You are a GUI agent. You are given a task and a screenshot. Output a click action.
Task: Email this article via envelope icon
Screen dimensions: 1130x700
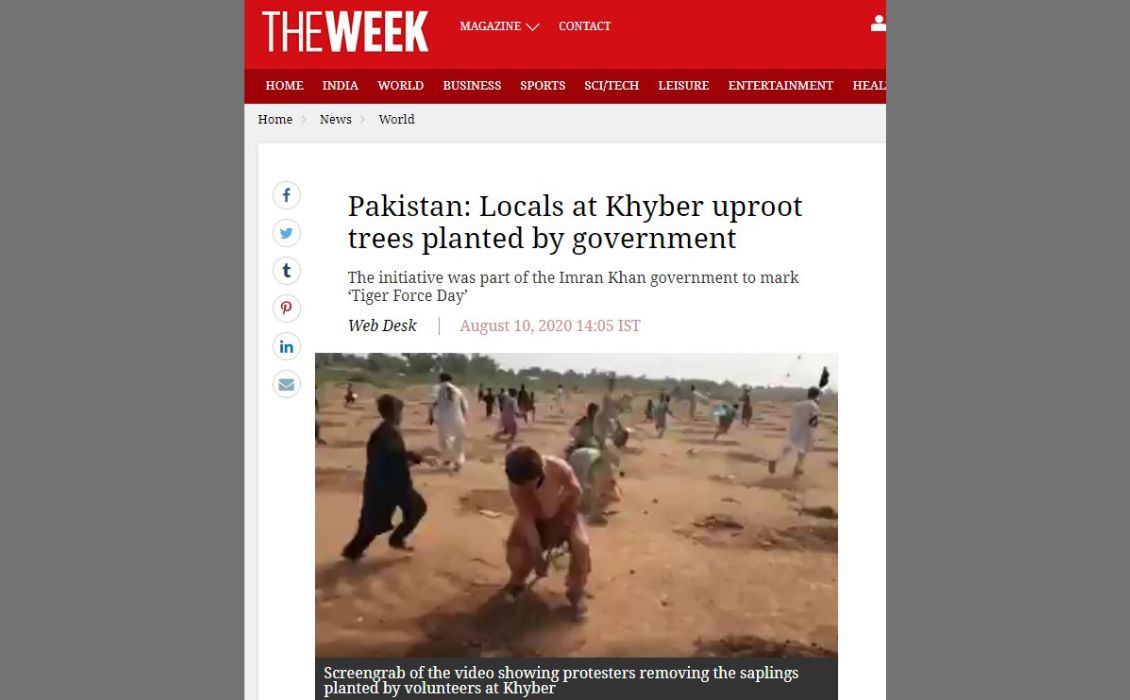286,384
